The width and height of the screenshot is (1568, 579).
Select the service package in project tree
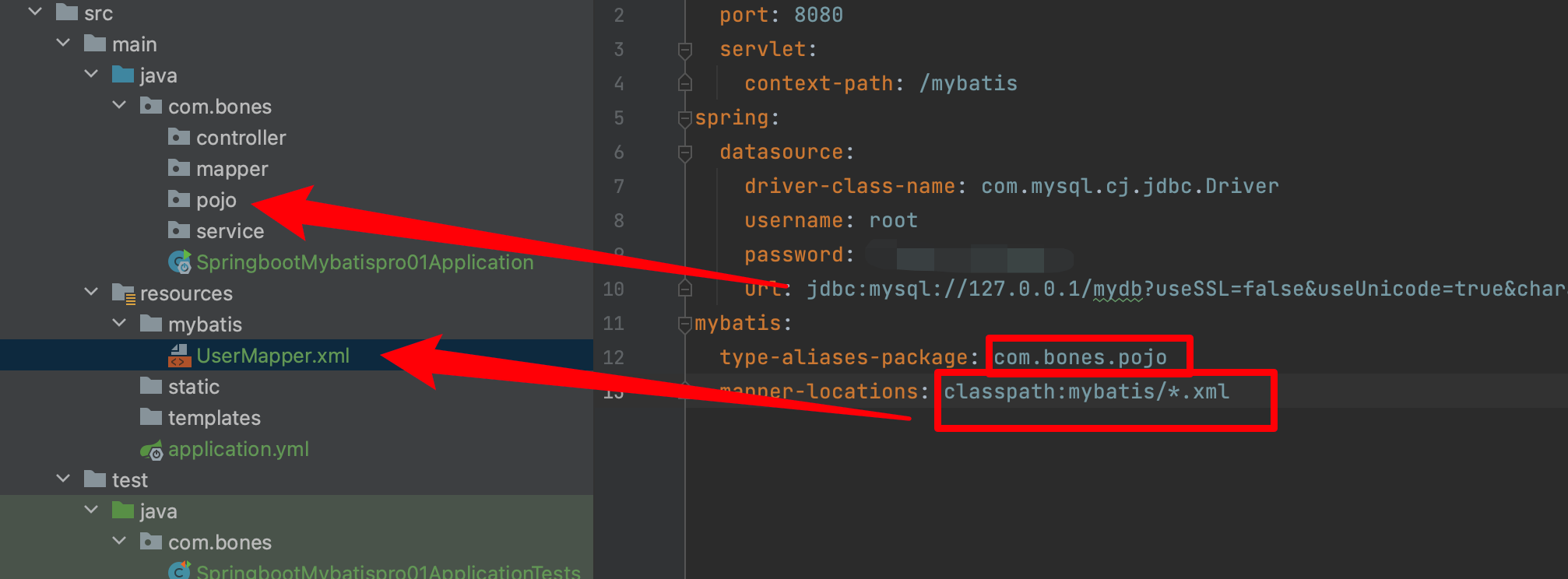tap(230, 231)
